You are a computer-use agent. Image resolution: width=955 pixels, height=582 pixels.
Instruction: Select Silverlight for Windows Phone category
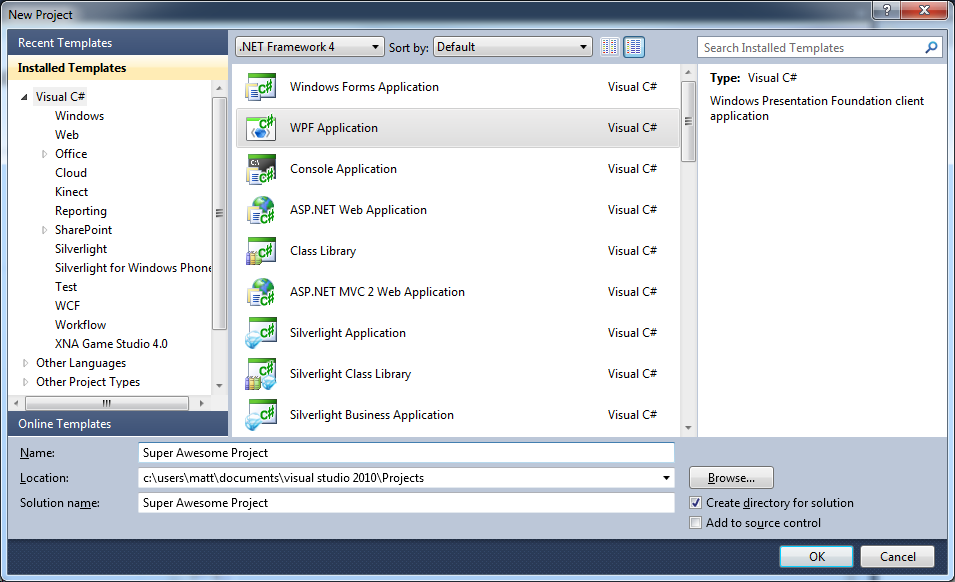click(133, 268)
